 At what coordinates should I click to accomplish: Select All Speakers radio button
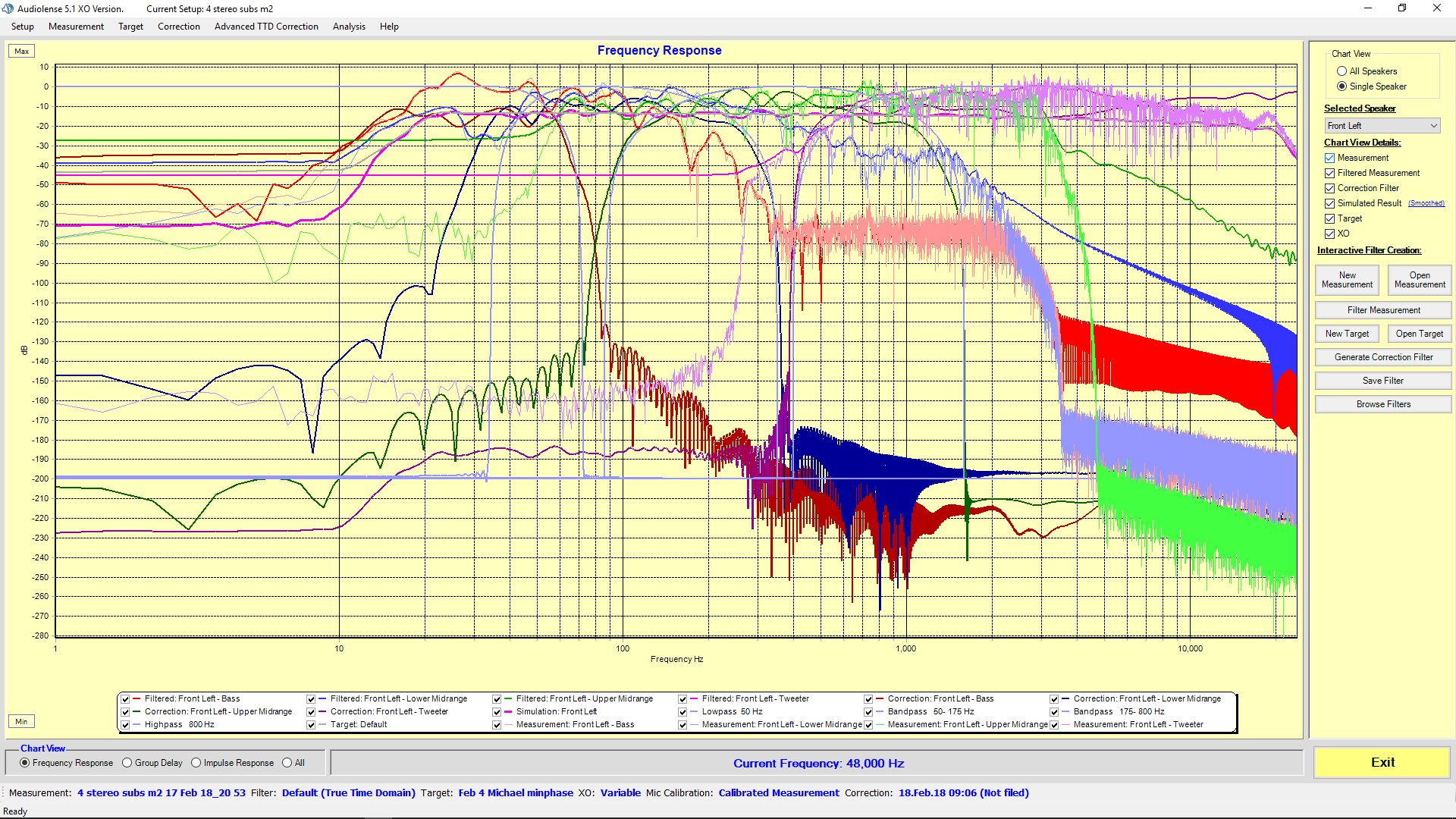[1341, 71]
